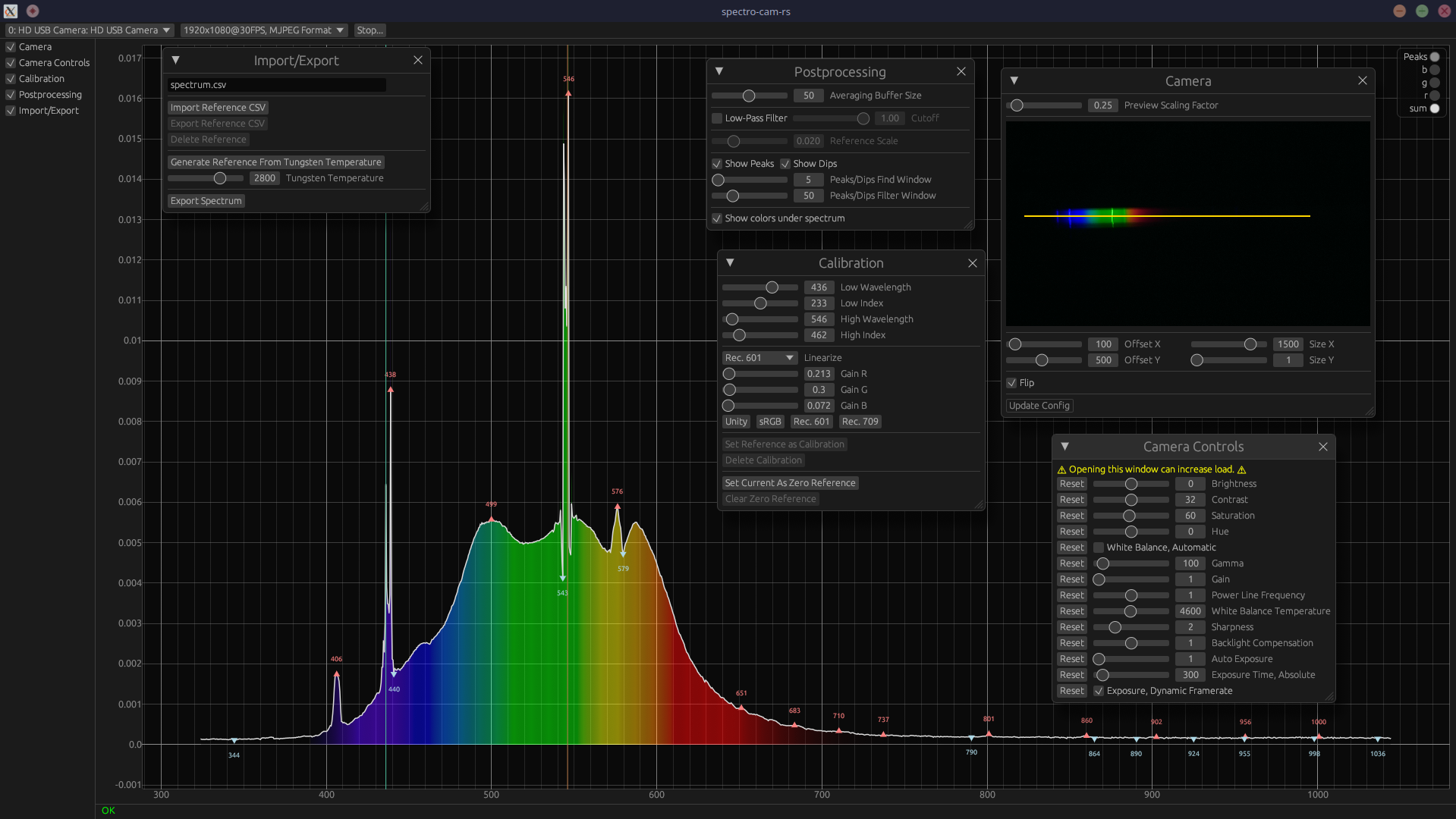This screenshot has width=1456, height=819.
Task: Click the Size X value 1500
Action: (1288, 344)
